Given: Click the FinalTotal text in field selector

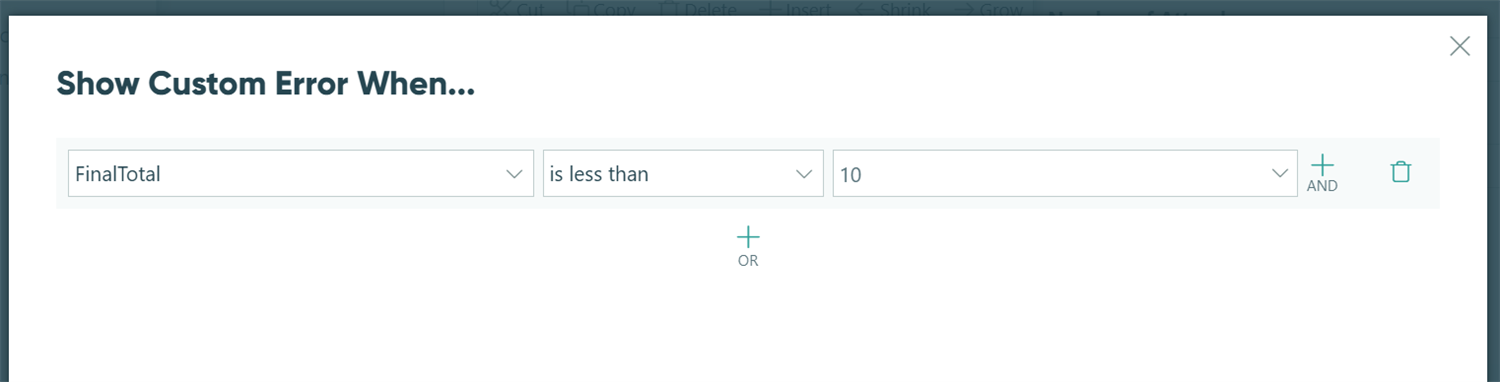Looking at the screenshot, I should 118,174.
